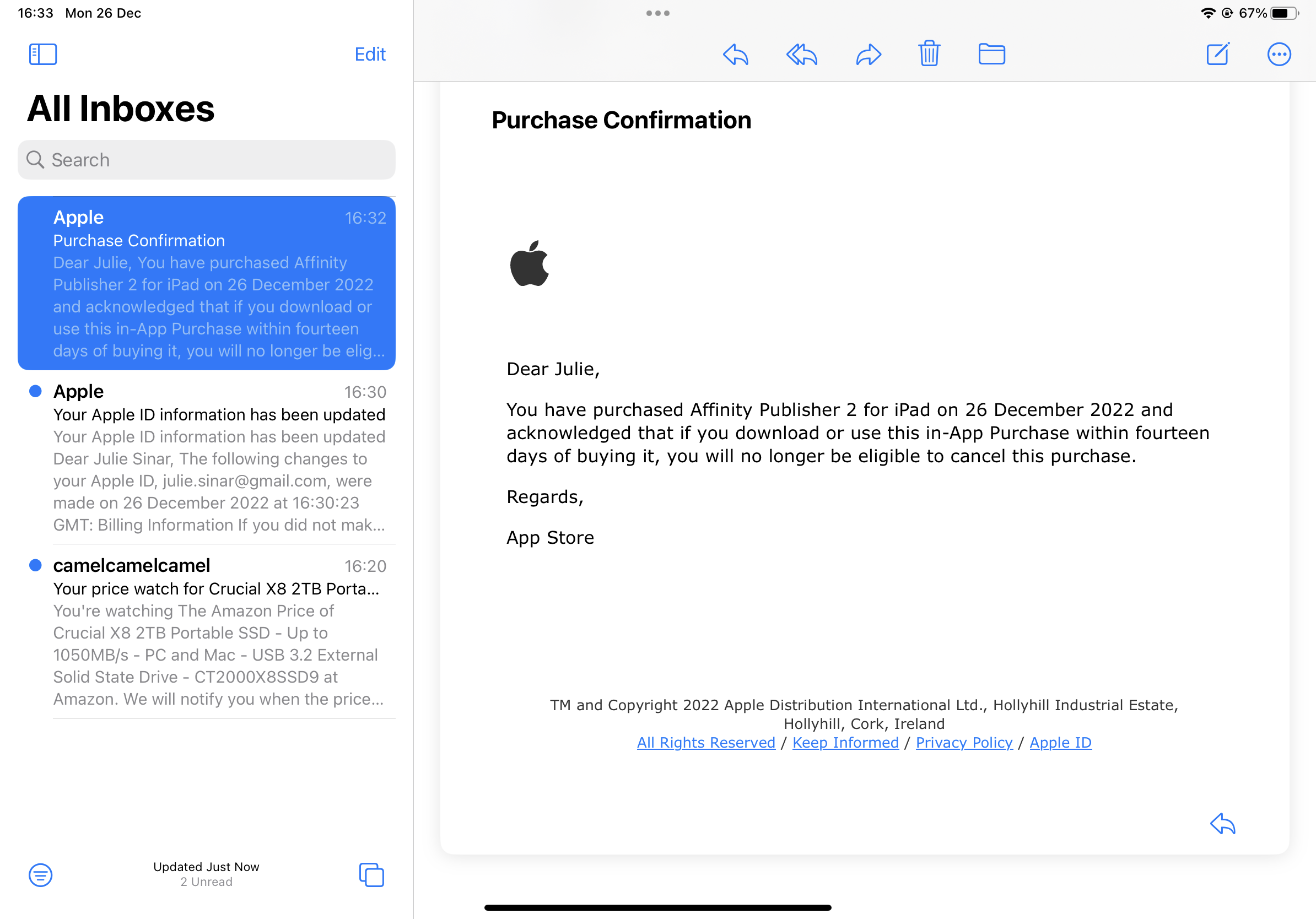Open the camelcamelcamel price watch email

[206, 632]
